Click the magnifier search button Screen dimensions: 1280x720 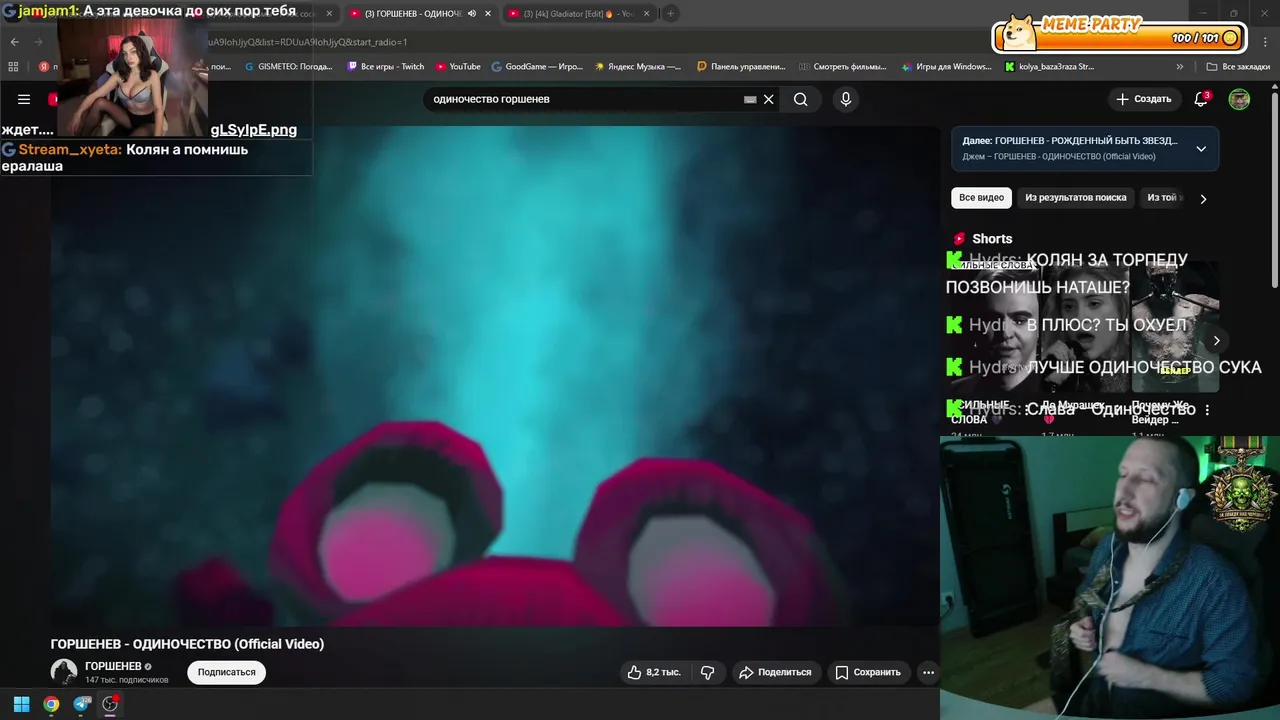800,99
